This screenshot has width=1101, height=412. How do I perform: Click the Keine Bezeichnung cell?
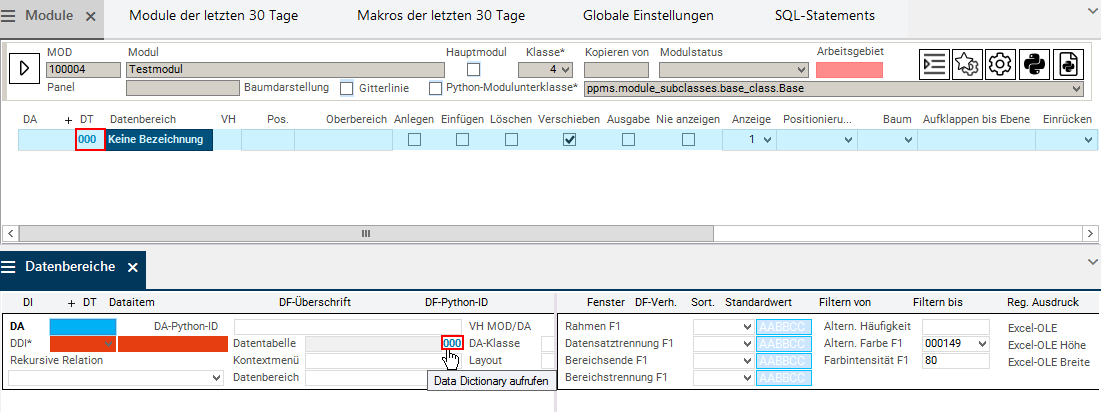(160, 140)
